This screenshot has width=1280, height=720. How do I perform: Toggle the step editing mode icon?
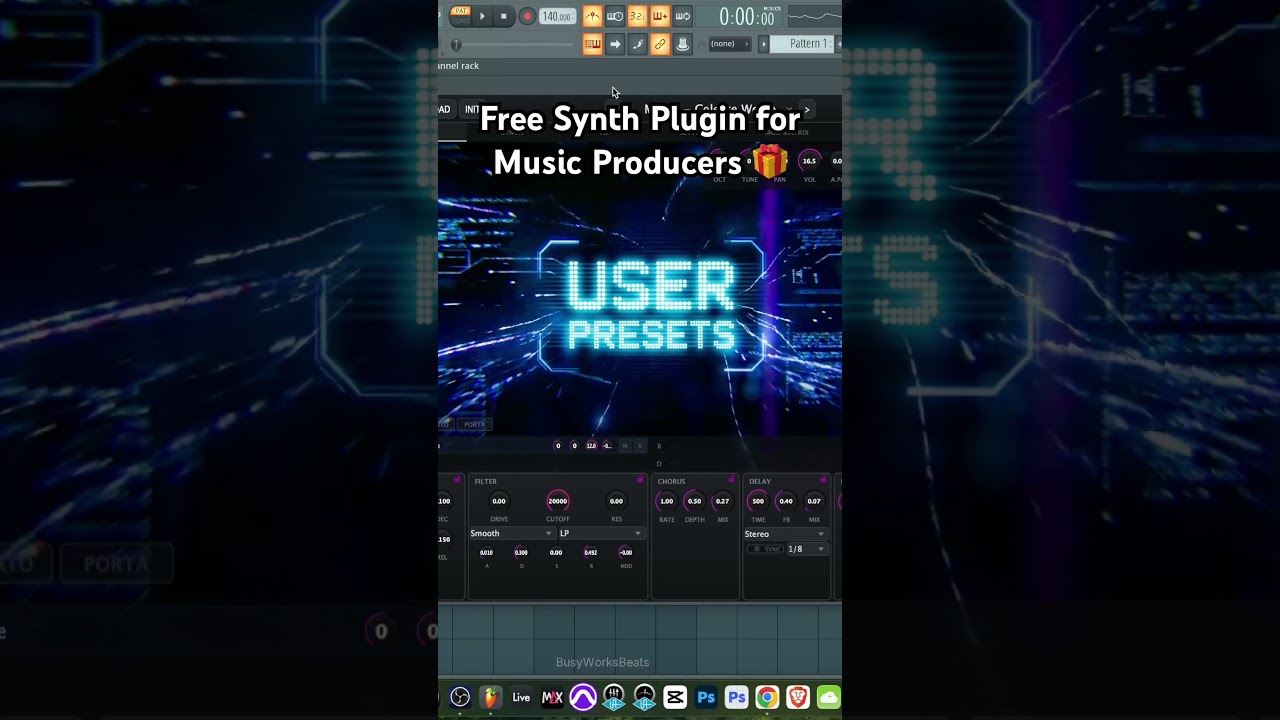coord(637,44)
